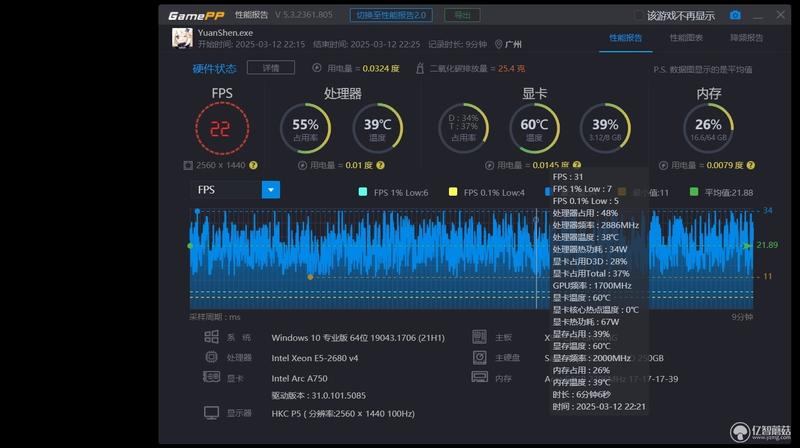
Task: Click the blue max point marker on chart
Action: [x=197, y=211]
